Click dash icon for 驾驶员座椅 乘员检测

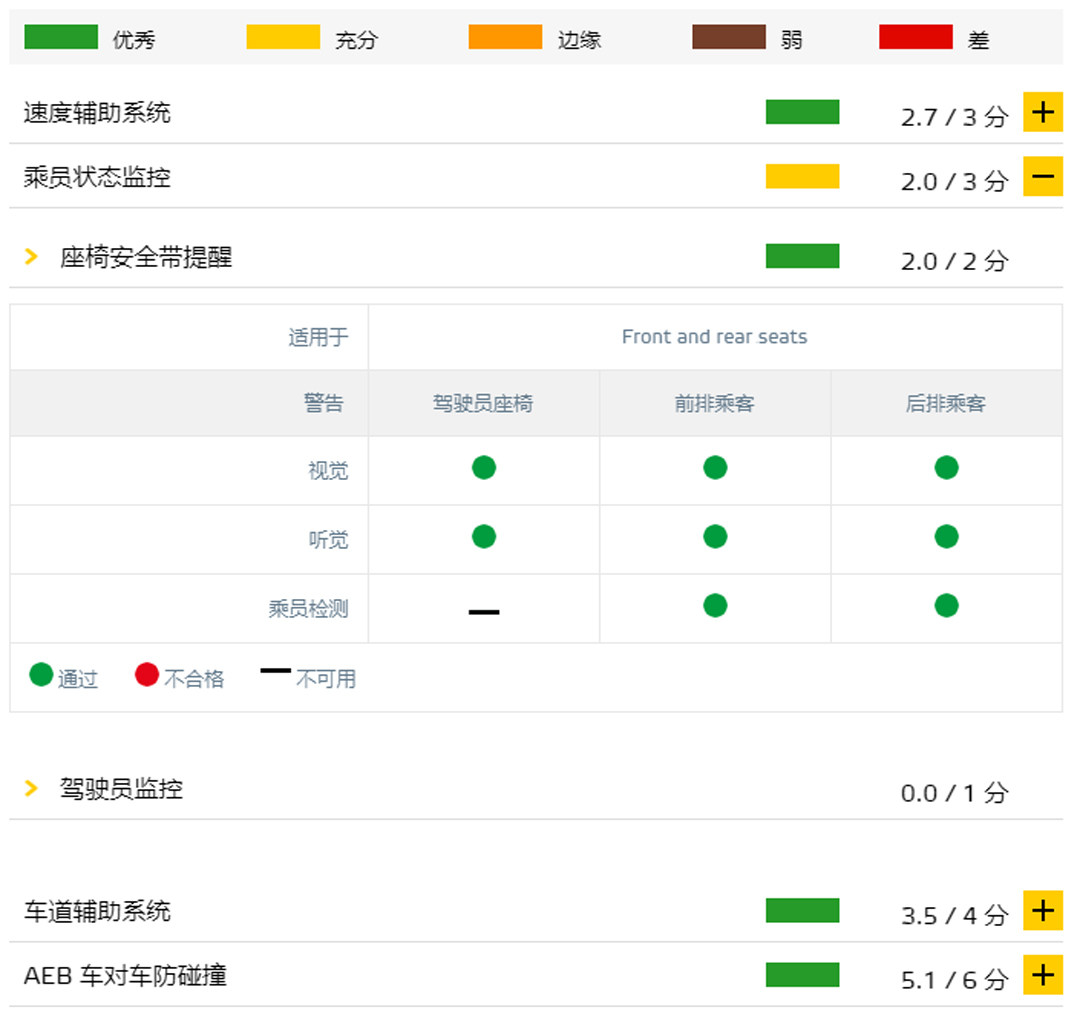[484, 611]
